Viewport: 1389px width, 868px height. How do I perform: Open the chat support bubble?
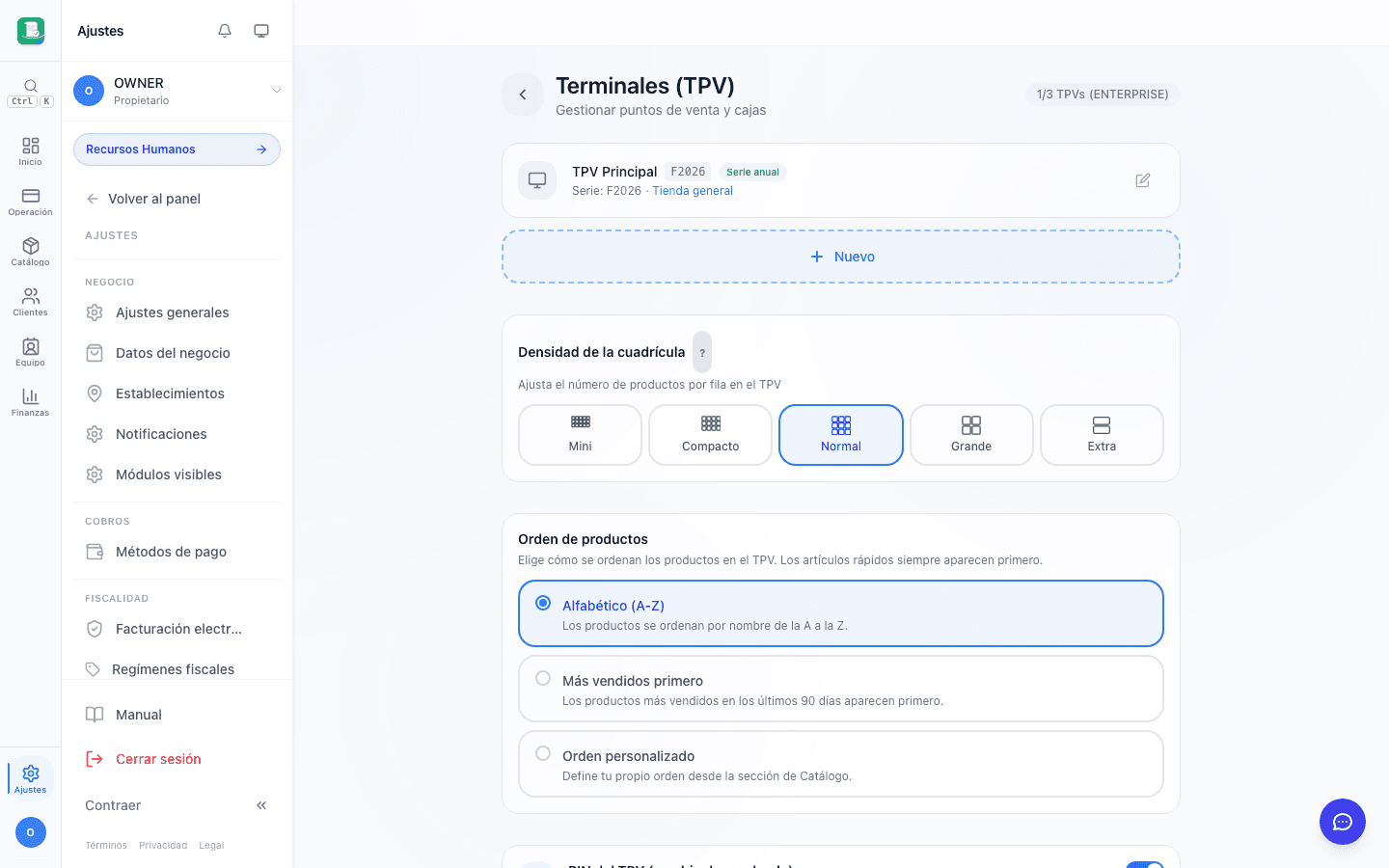[x=1343, y=822]
